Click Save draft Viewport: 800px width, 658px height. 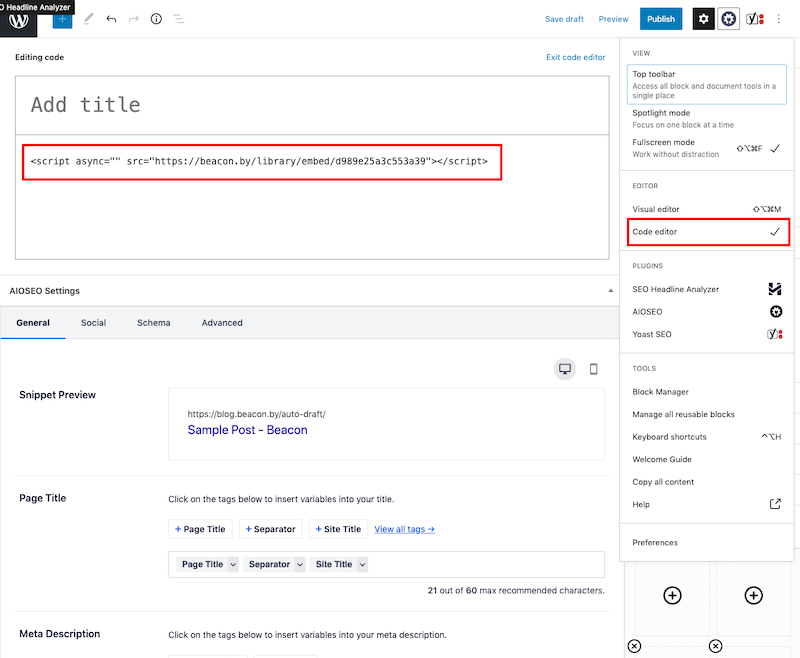click(x=564, y=19)
